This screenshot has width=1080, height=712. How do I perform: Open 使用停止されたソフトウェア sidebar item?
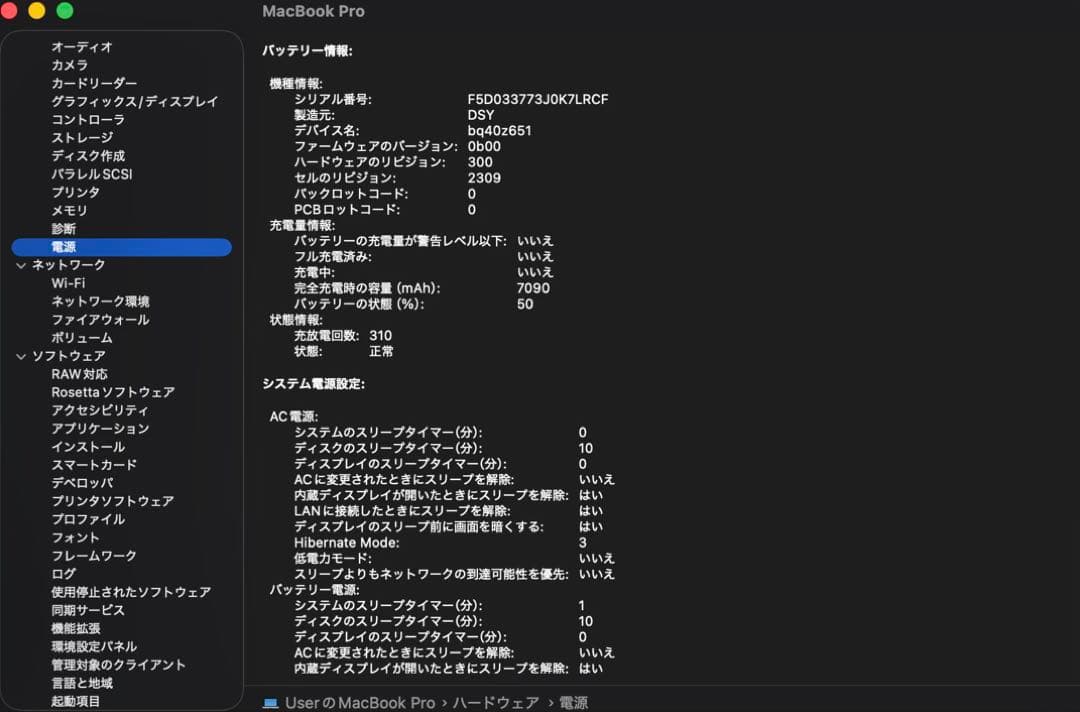click(132, 592)
